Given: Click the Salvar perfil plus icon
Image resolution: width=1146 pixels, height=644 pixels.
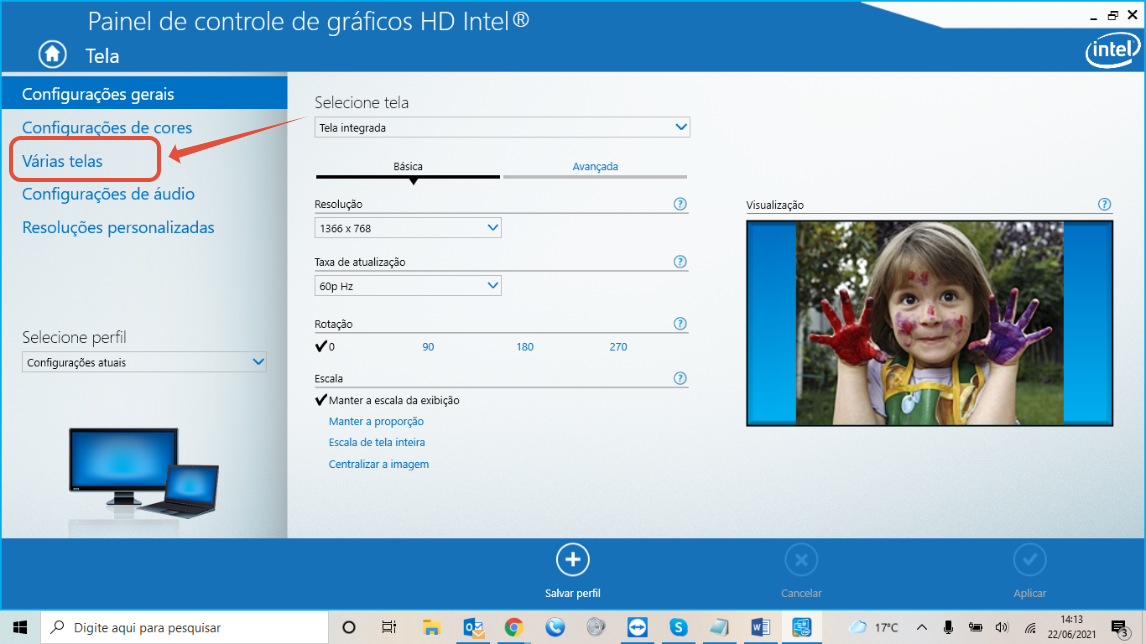Looking at the screenshot, I should pos(572,560).
